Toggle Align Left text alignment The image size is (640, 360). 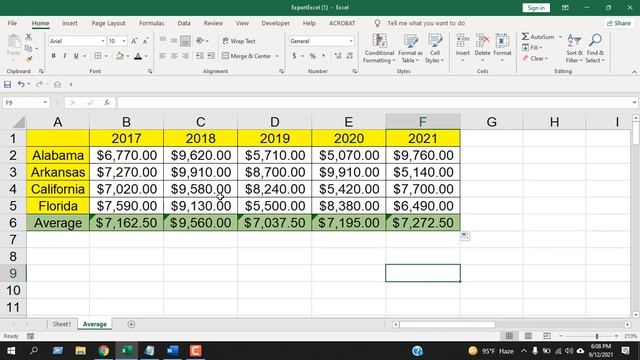point(162,56)
